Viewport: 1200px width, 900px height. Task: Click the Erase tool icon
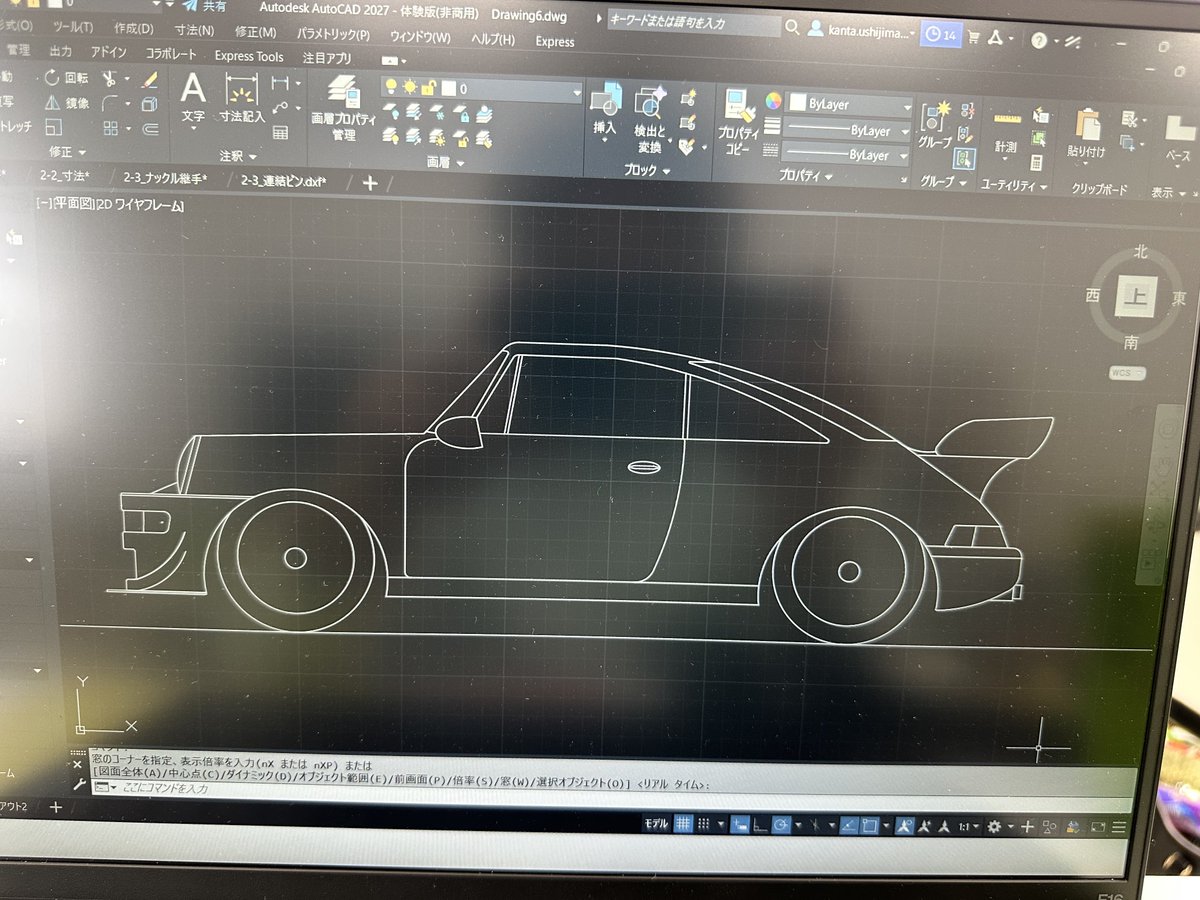(150, 78)
